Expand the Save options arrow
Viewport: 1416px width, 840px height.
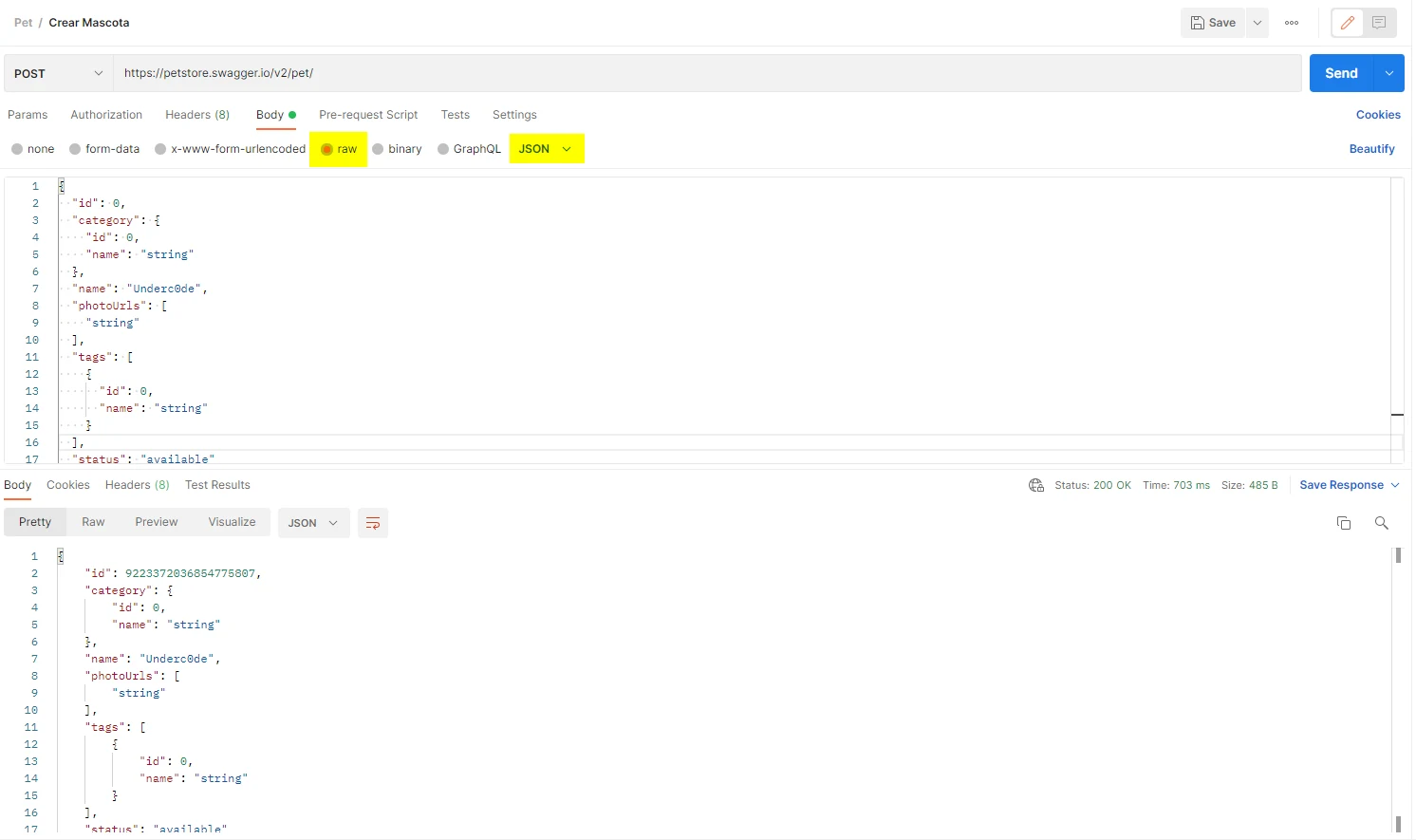pos(1258,23)
